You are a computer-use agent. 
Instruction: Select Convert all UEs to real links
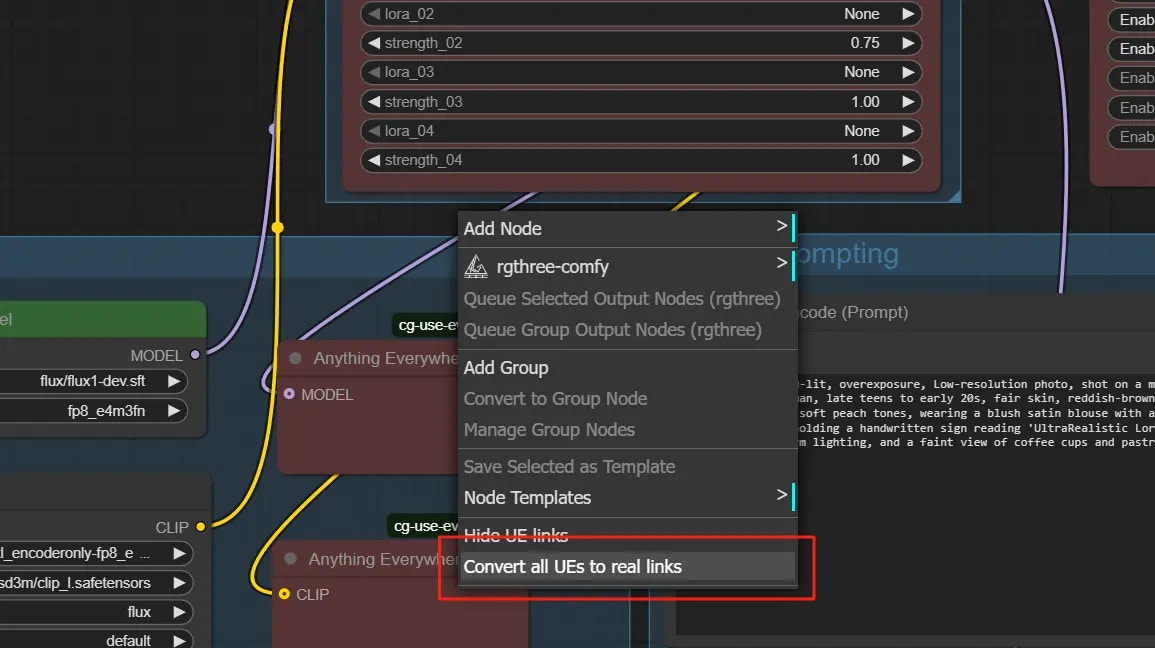[628, 567]
